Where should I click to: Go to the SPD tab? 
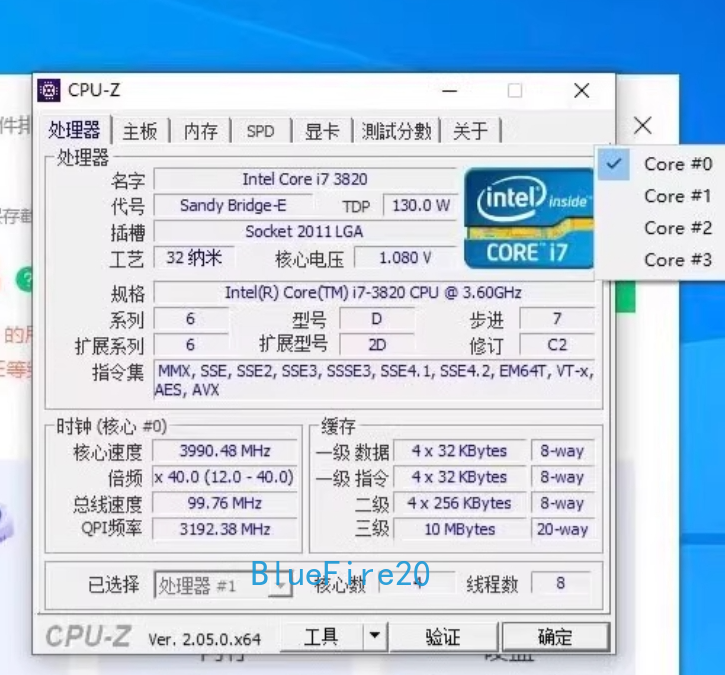coord(261,131)
